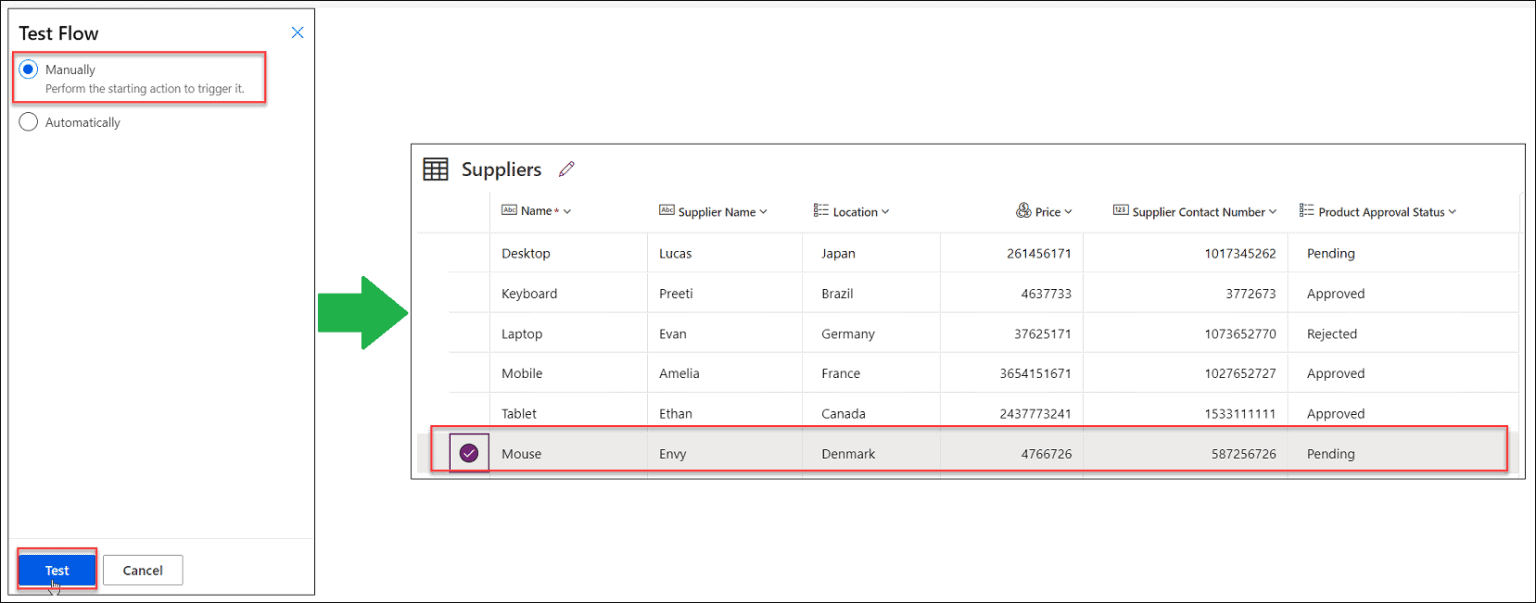Select the Laptop row's Rejected status cell
The image size is (1536, 603).
click(1332, 334)
